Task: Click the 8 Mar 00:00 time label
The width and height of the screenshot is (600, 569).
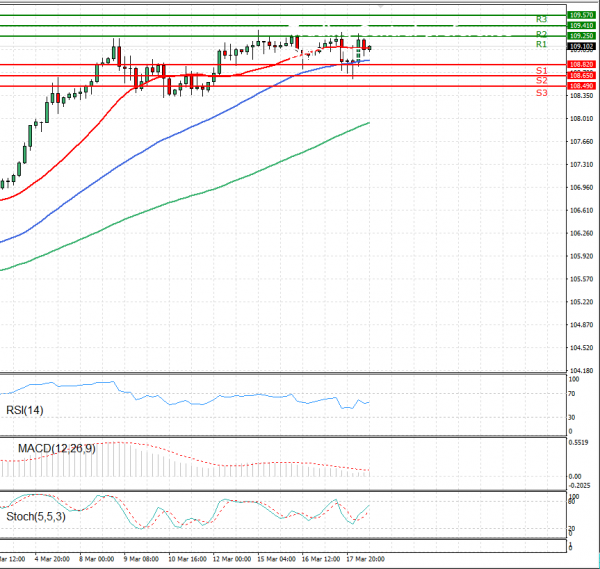Action: click(96, 559)
